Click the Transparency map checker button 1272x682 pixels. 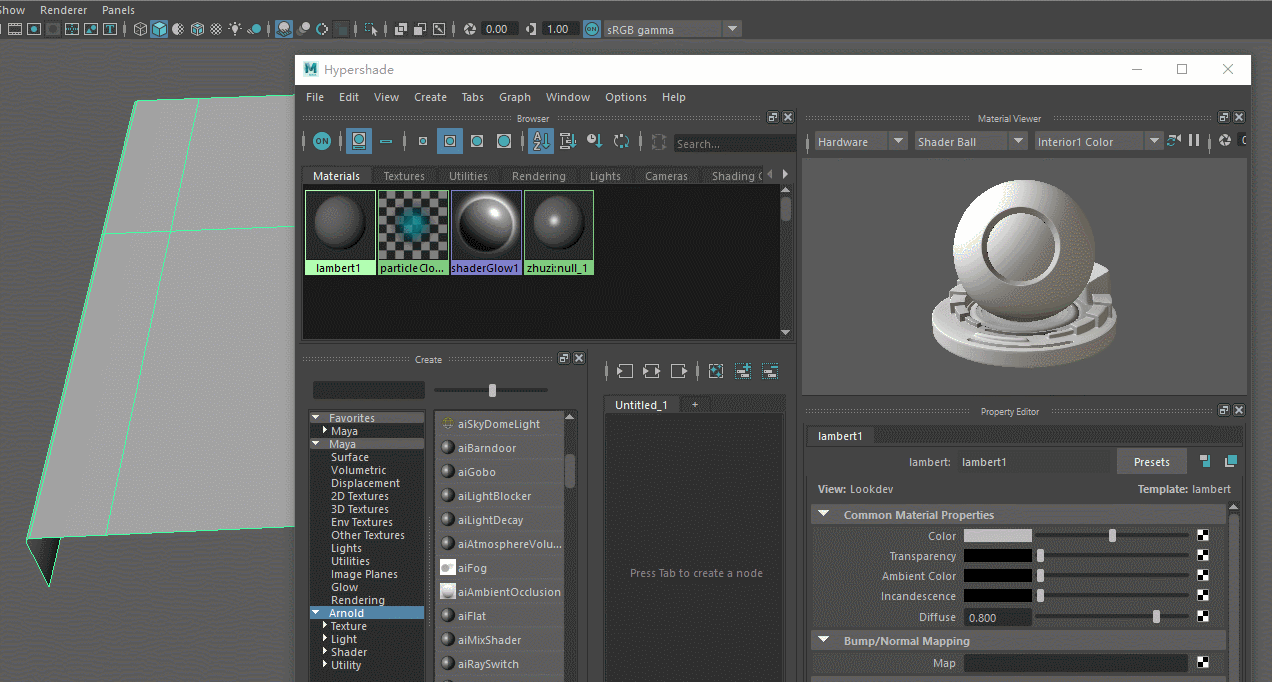1204,556
